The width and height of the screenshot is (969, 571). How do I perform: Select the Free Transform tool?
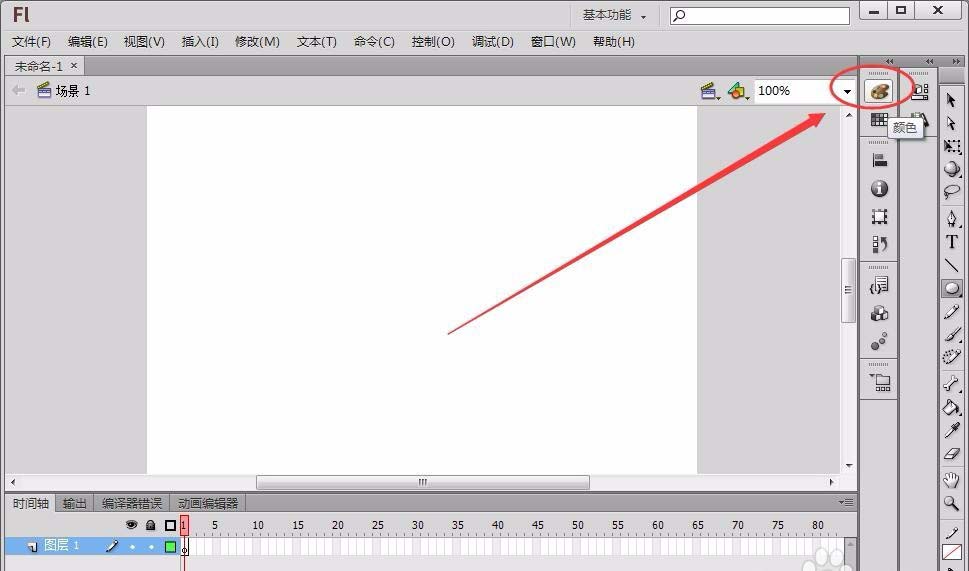click(x=952, y=146)
